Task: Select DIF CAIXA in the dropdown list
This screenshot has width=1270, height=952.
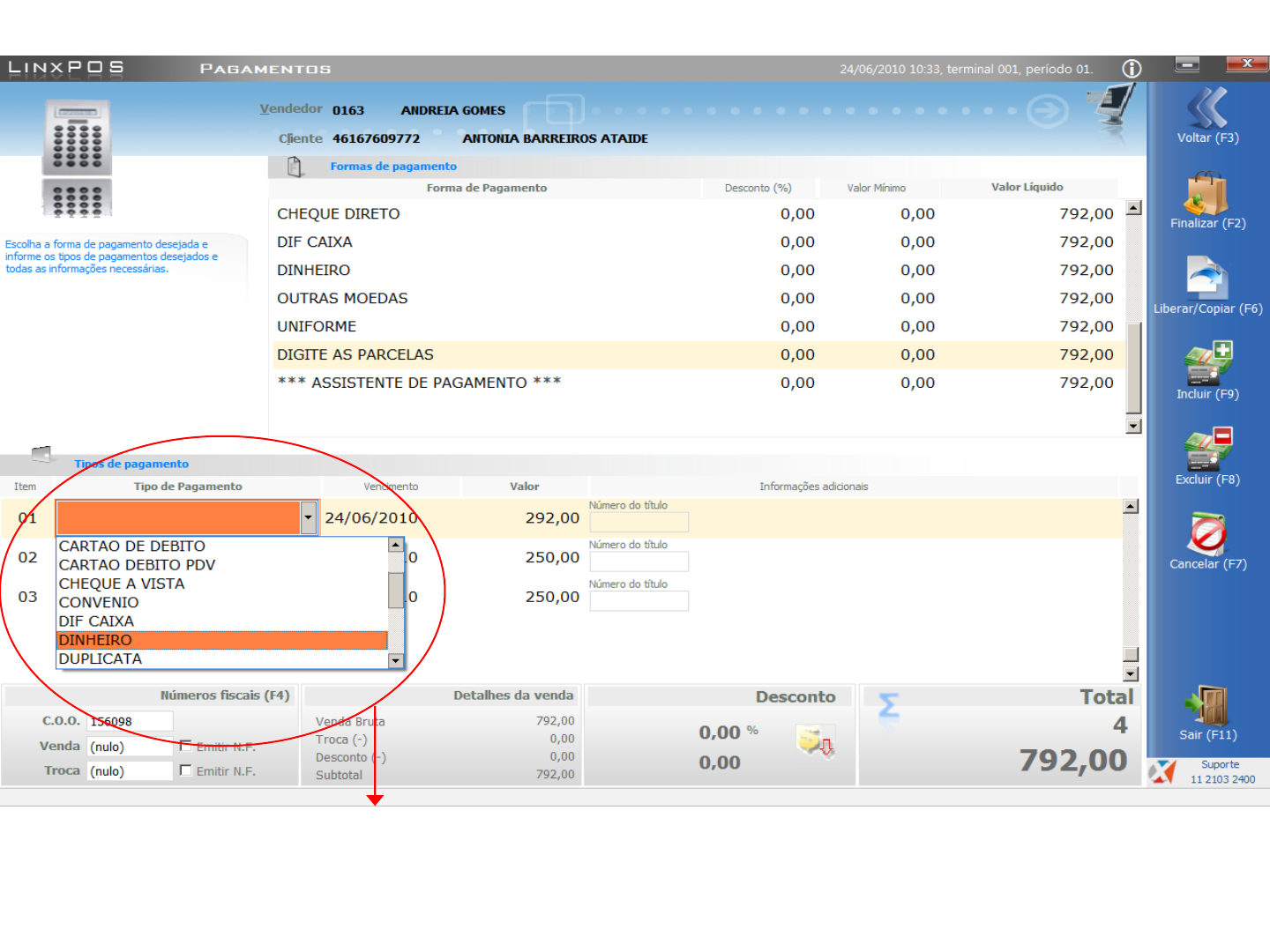Action: (221, 621)
